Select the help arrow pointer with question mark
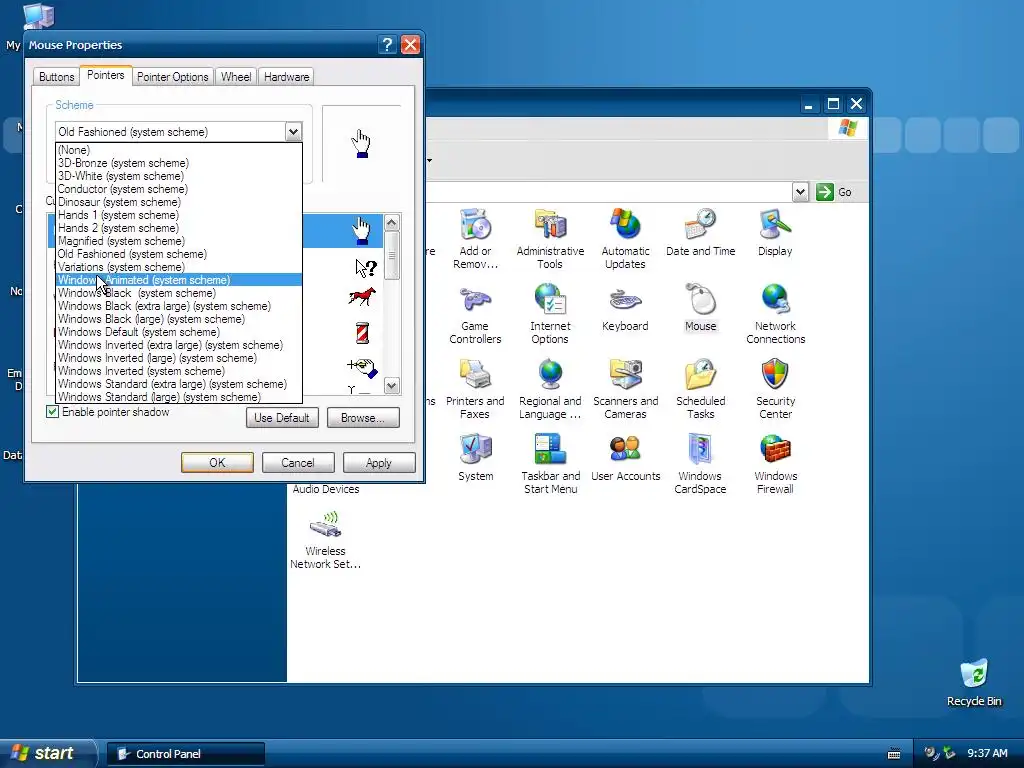The image size is (1024, 768). (366, 267)
